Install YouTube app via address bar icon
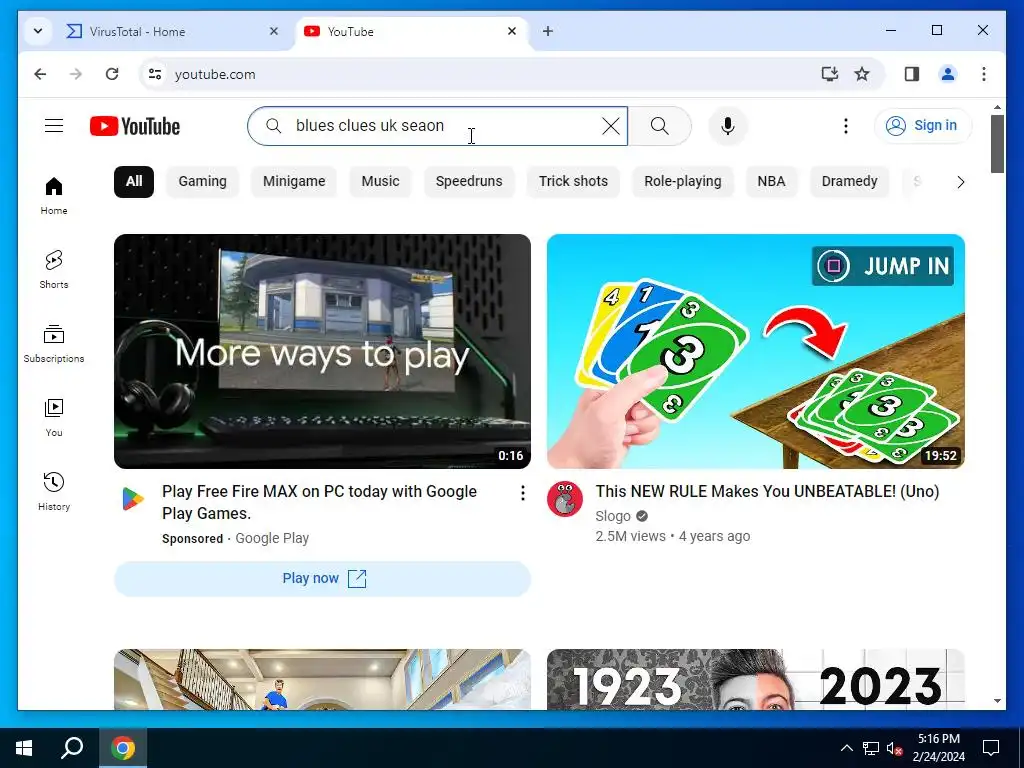The image size is (1024, 768). (829, 74)
